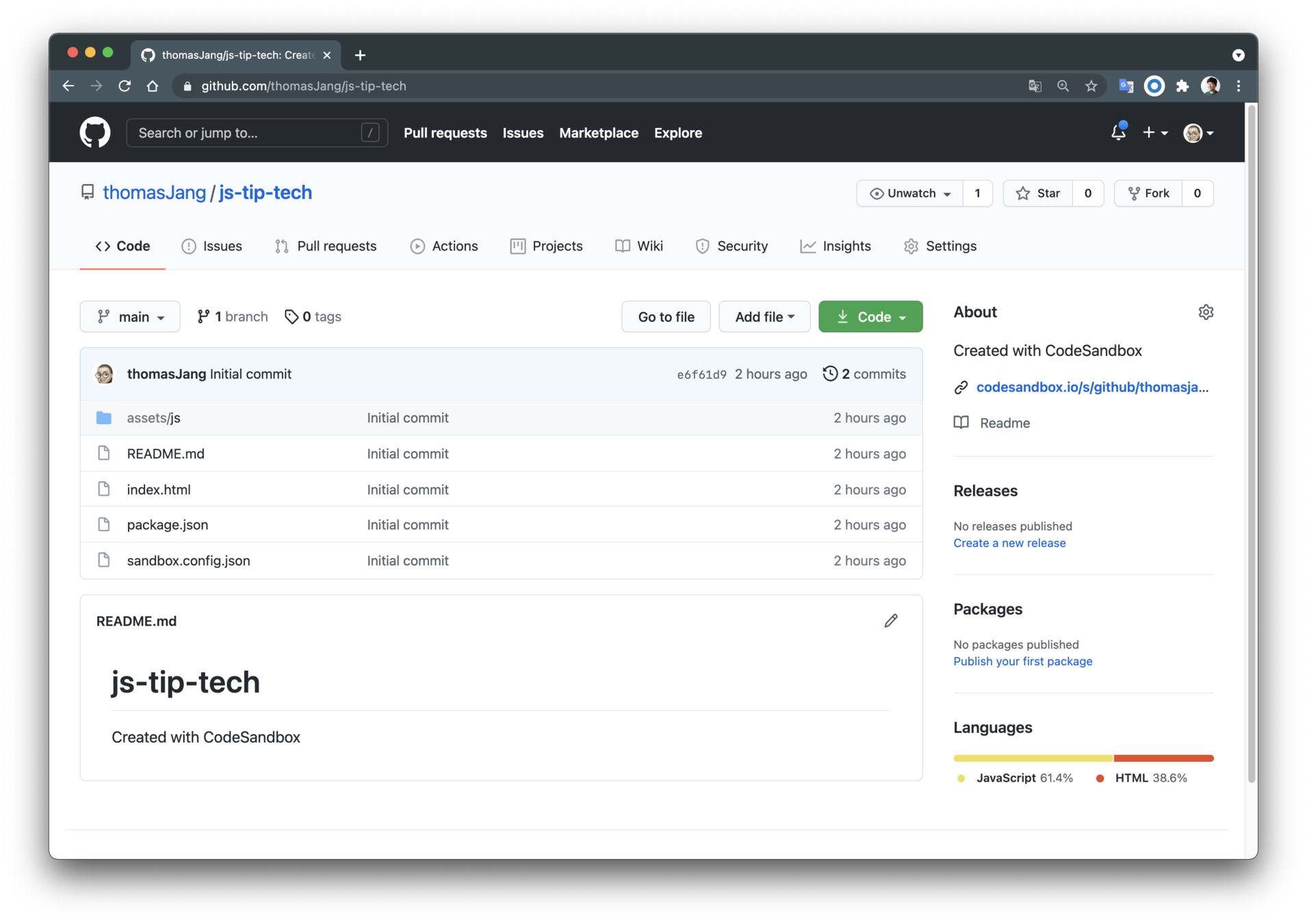Click the assets/js folder icon
This screenshot has width=1307, height=924.
[x=104, y=418]
